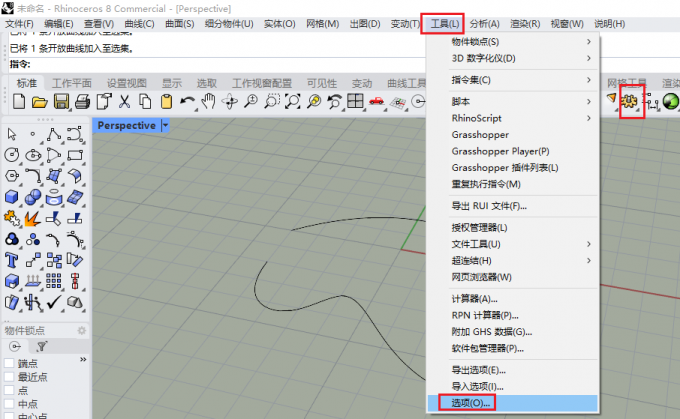The image size is (680, 419).
Task: Open the Perspective viewport dropdown arrow
Action: click(165, 126)
